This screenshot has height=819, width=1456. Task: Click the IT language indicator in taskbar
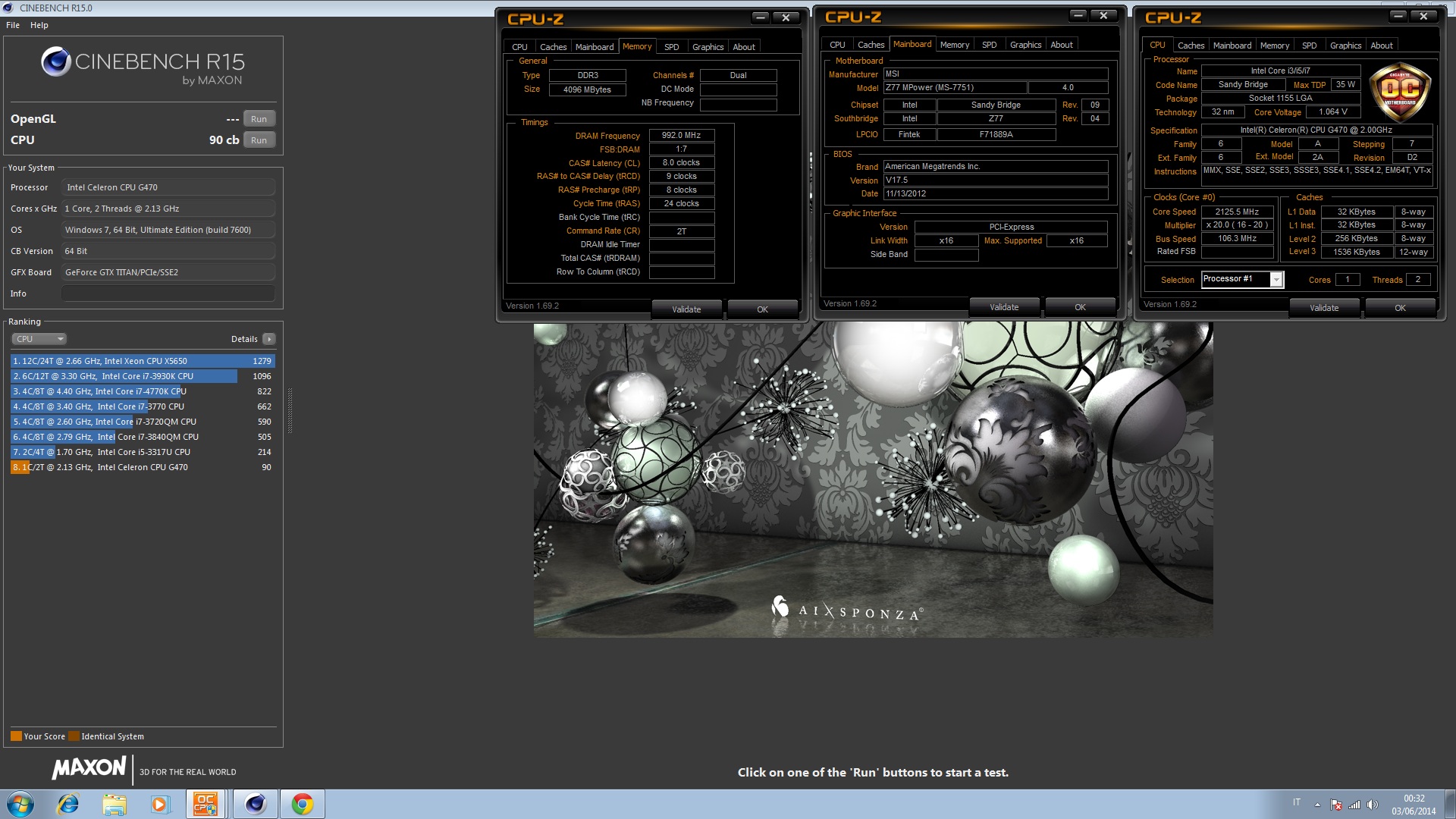pos(1297,802)
